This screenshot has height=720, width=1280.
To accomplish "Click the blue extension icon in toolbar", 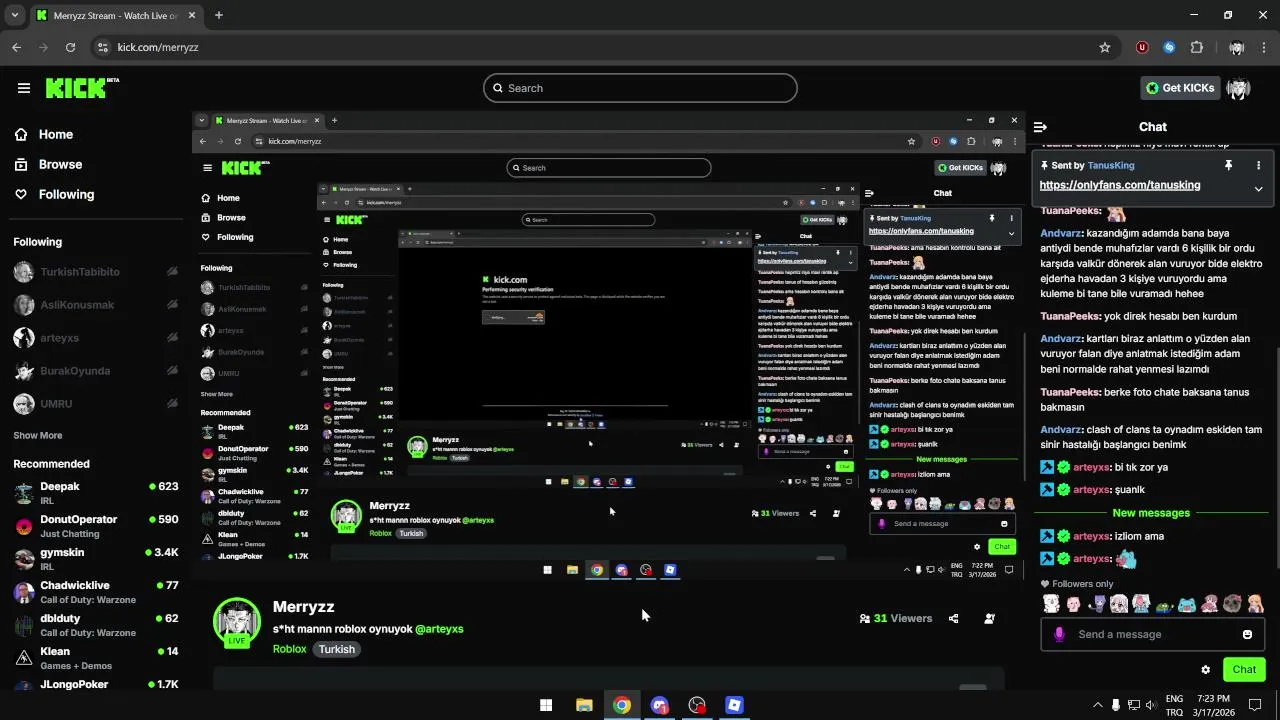I will tap(1169, 47).
